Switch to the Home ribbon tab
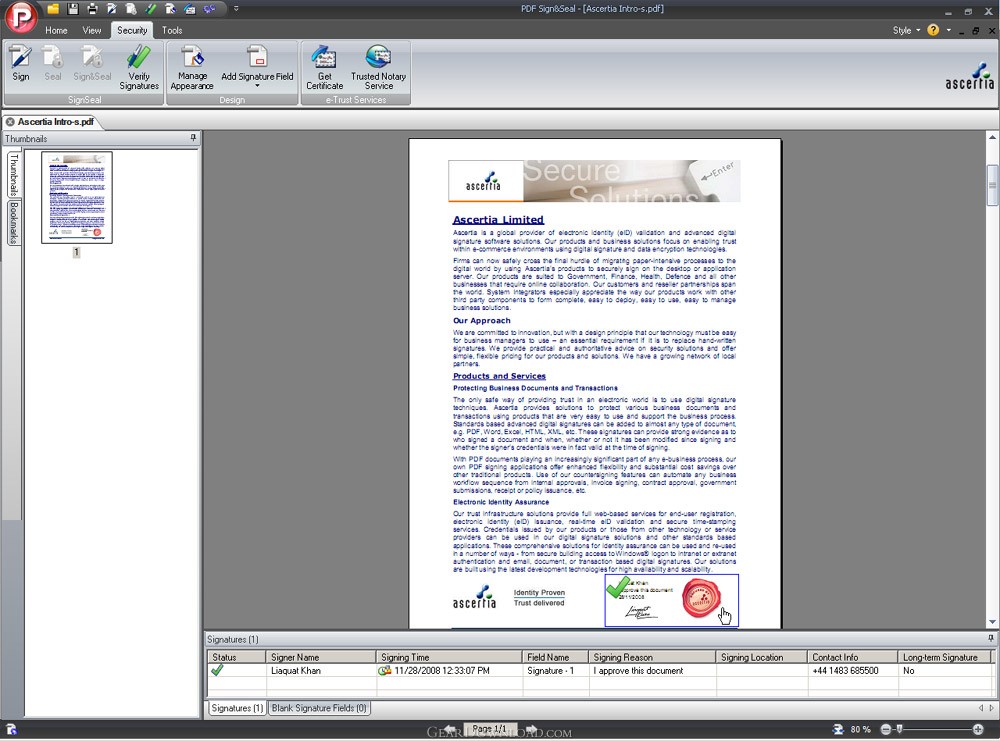Image resolution: width=1000 pixels, height=741 pixels. pos(56,30)
